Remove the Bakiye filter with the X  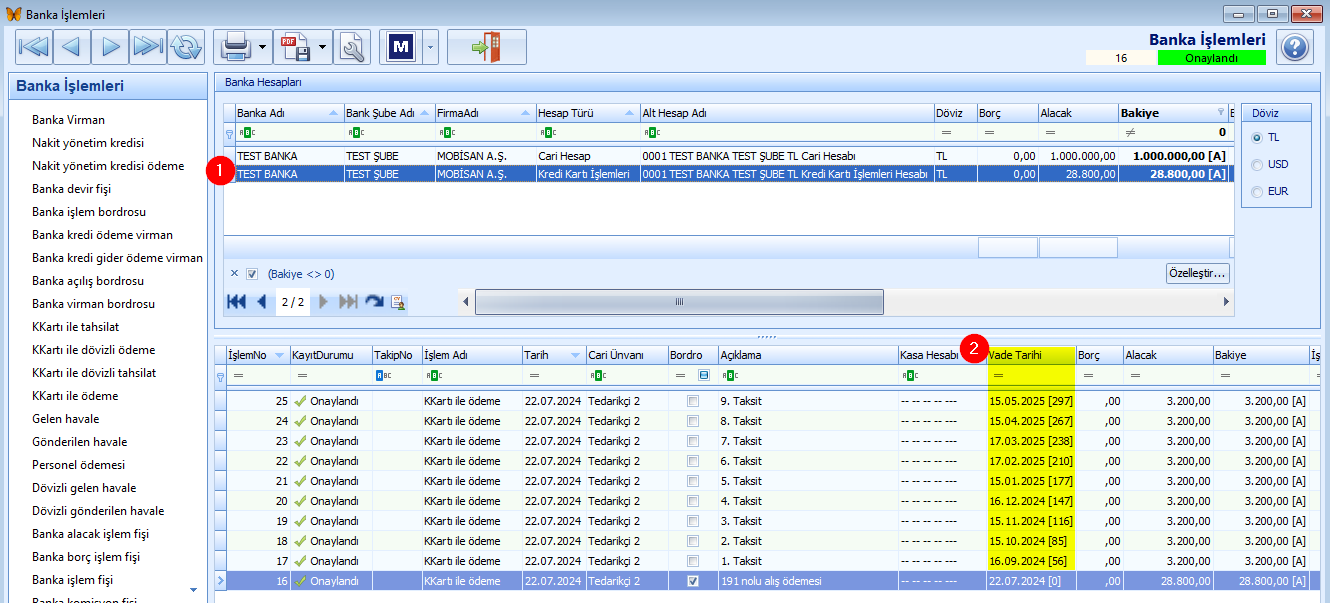tap(234, 273)
